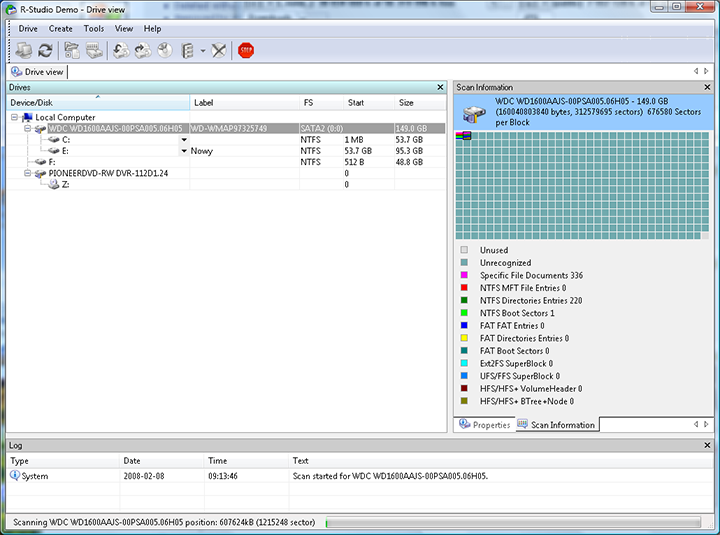Sort by FS column header

pyautogui.click(x=321, y=102)
